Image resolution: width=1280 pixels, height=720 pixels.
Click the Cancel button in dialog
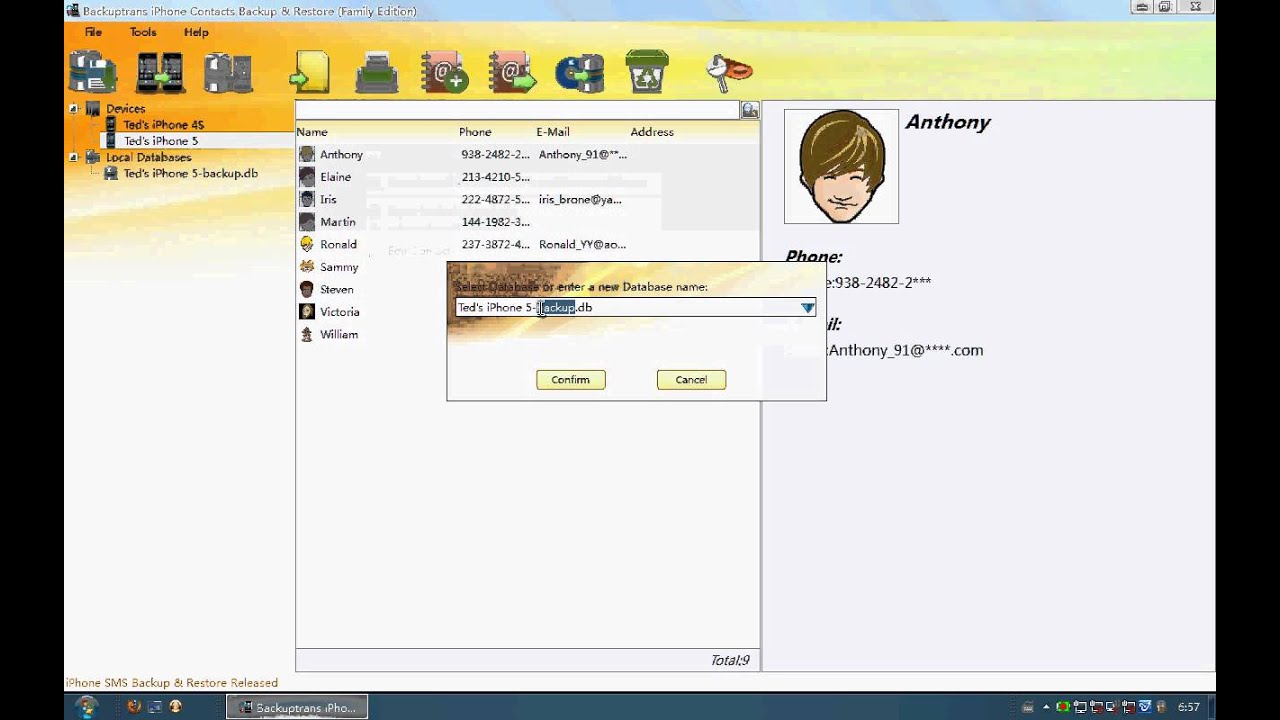coord(691,380)
